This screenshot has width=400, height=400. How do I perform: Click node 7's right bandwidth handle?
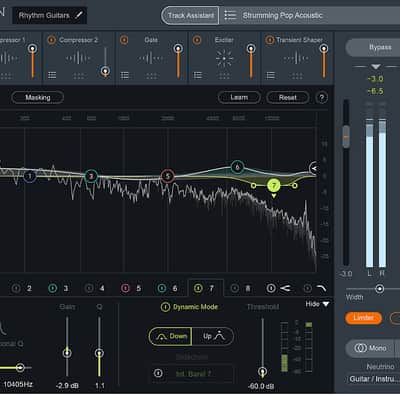point(295,185)
